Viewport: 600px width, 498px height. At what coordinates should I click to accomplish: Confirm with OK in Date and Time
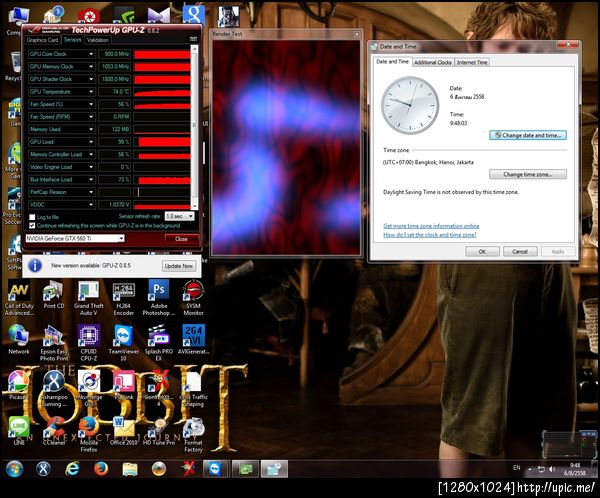(x=482, y=251)
